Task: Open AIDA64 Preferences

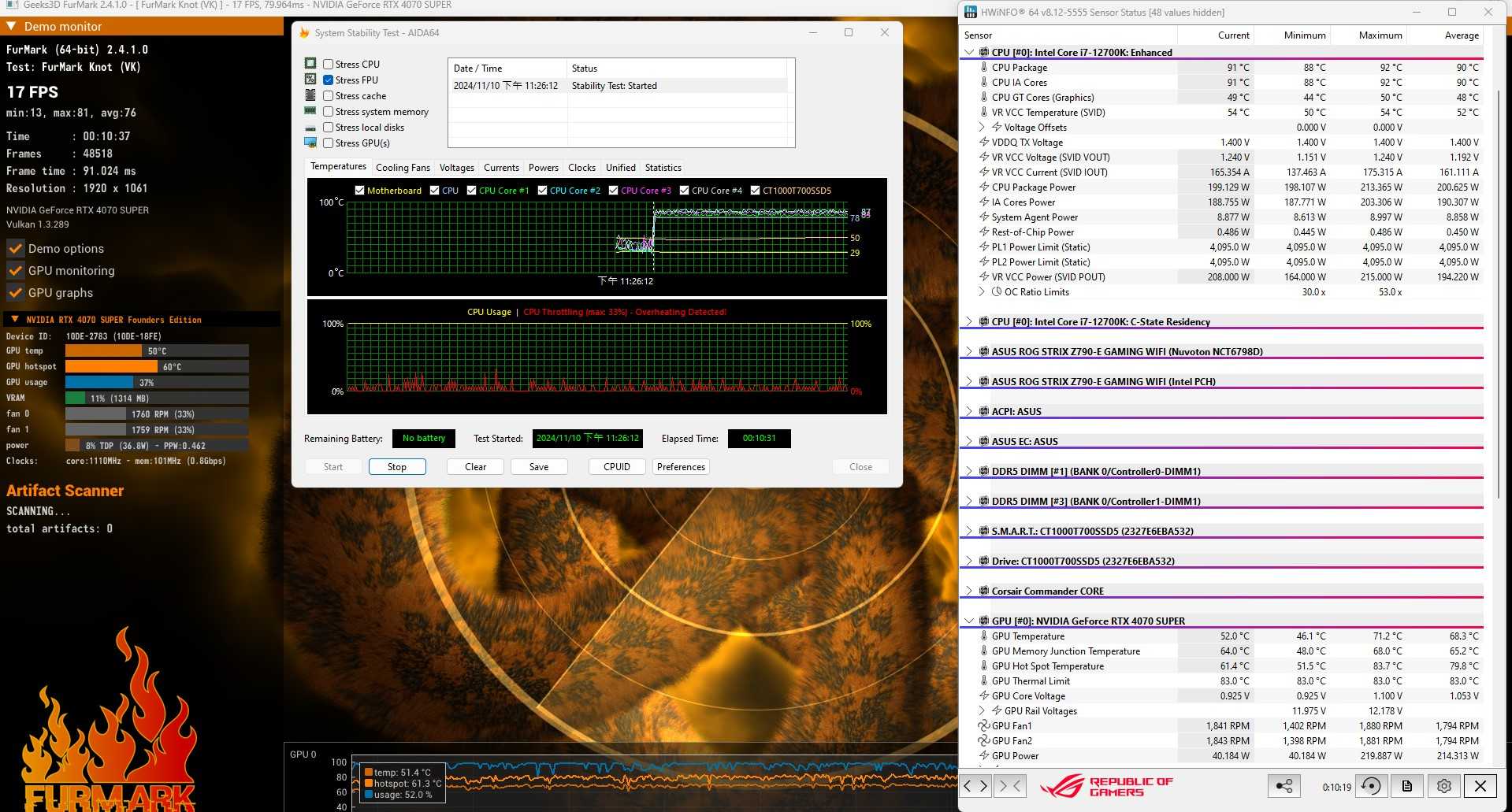Action: tap(681, 466)
